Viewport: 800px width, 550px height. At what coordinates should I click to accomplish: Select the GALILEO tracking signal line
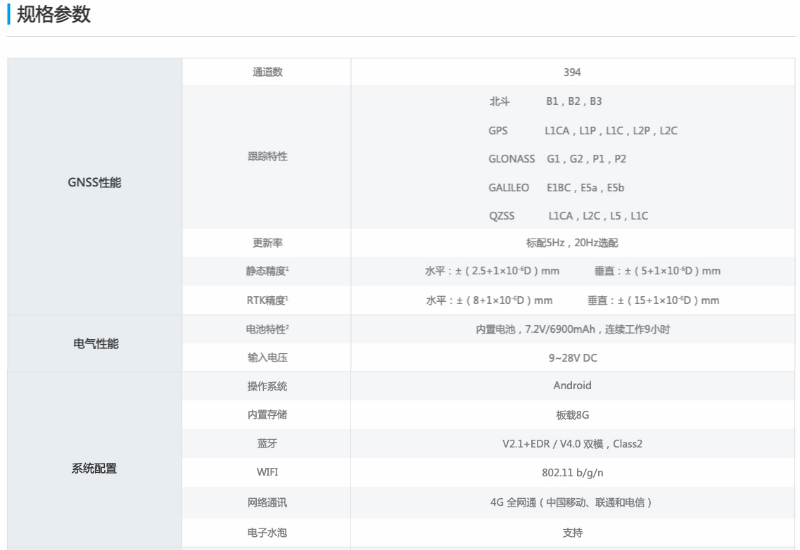[x=556, y=187]
